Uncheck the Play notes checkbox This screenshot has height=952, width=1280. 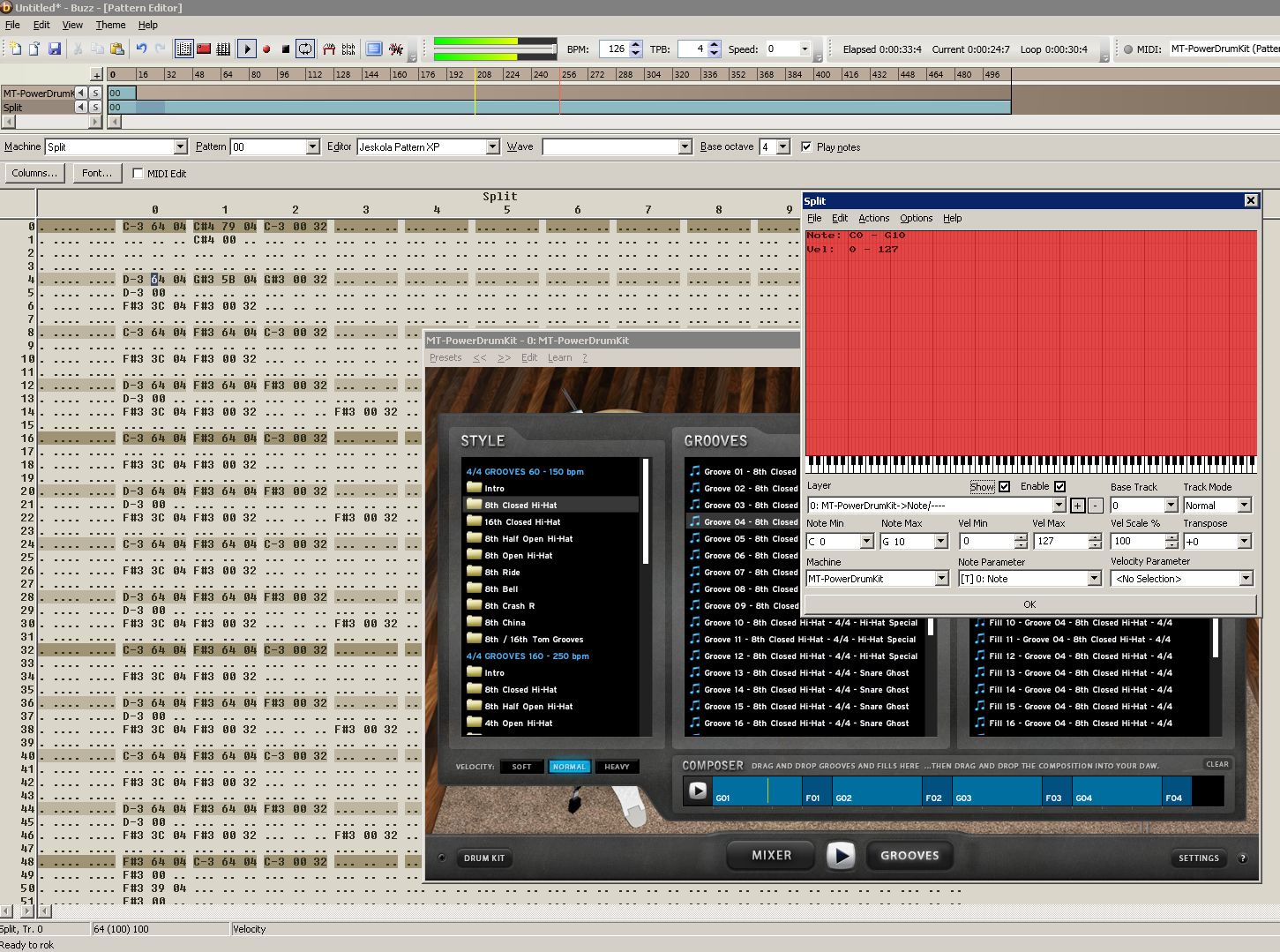(806, 147)
